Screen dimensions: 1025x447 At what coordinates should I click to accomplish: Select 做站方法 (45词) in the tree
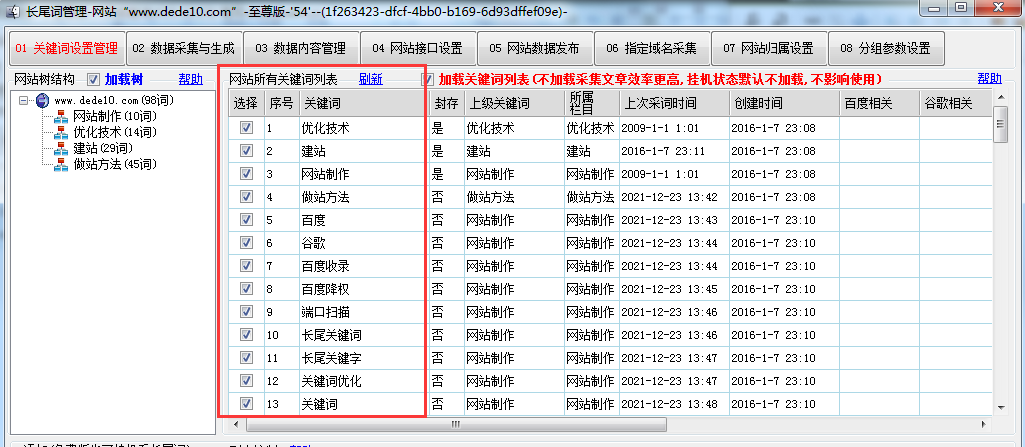(114, 164)
